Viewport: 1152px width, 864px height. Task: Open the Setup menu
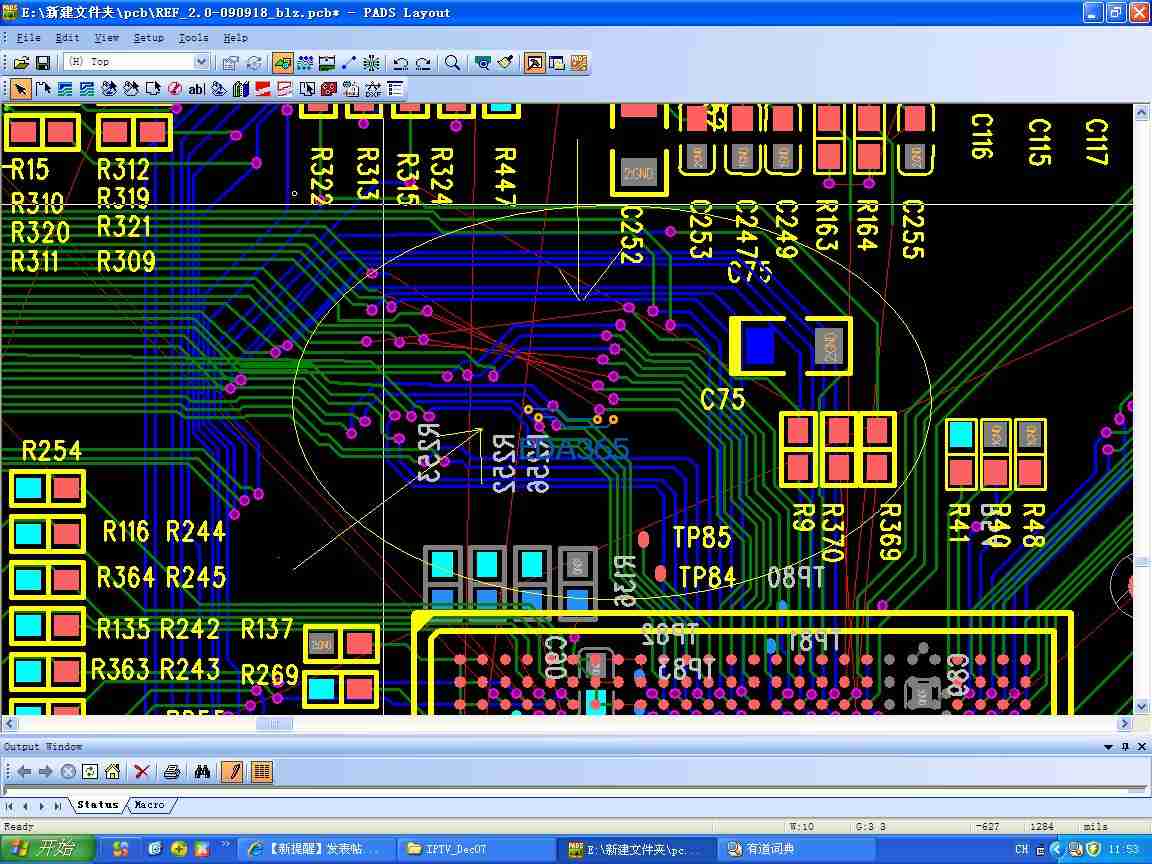[x=148, y=37]
